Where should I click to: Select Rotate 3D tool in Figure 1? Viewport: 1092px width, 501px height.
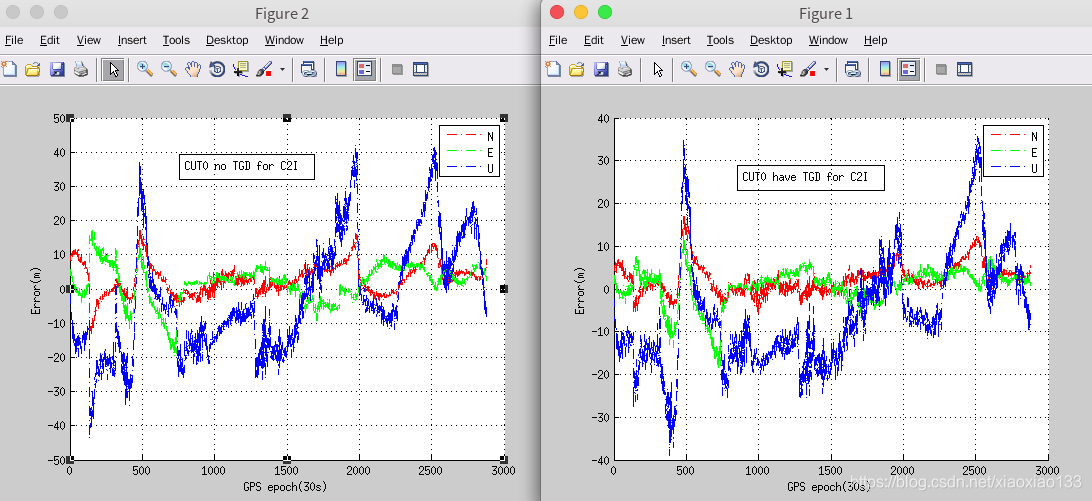761,69
